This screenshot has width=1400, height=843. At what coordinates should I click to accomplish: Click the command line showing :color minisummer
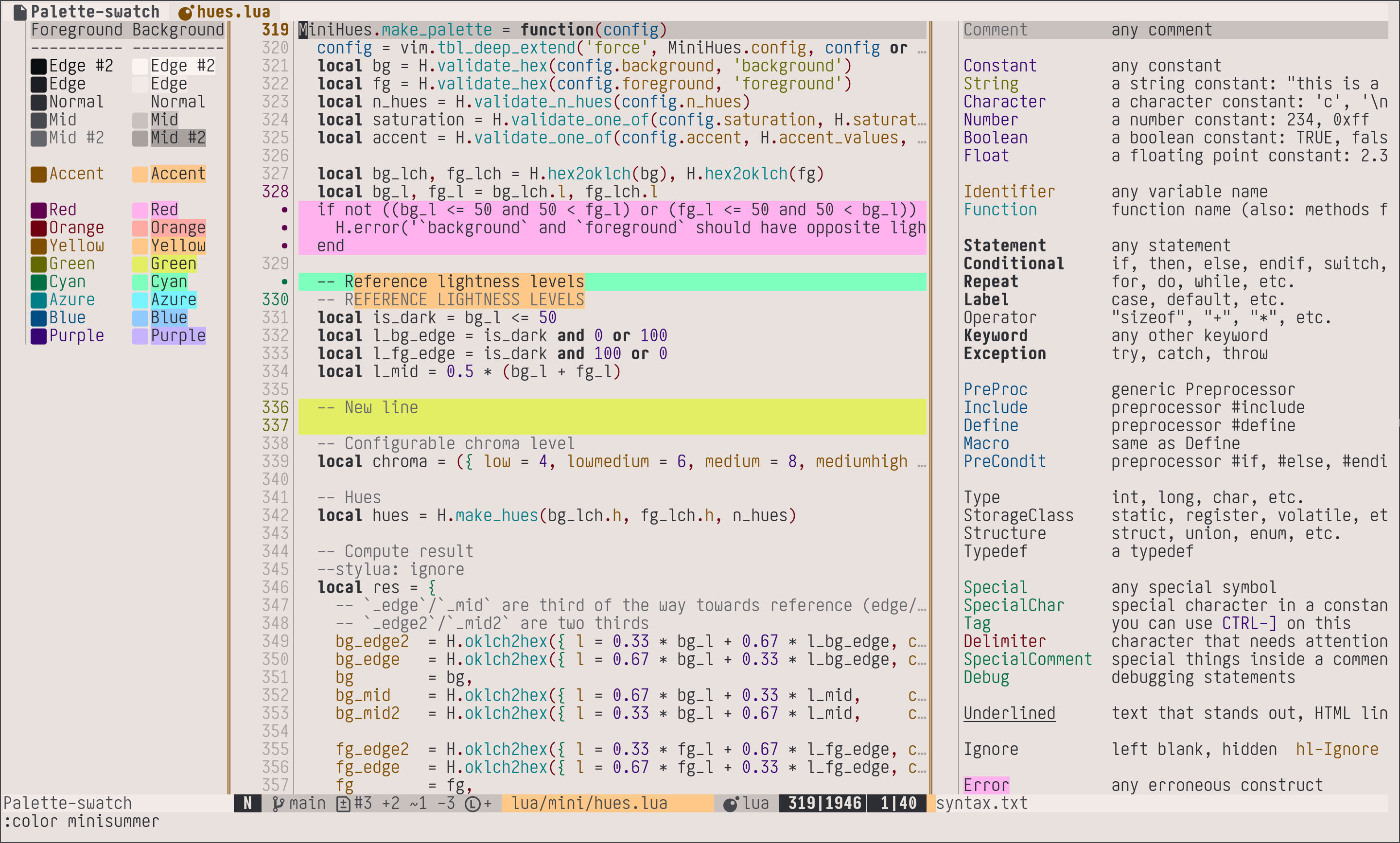81,822
